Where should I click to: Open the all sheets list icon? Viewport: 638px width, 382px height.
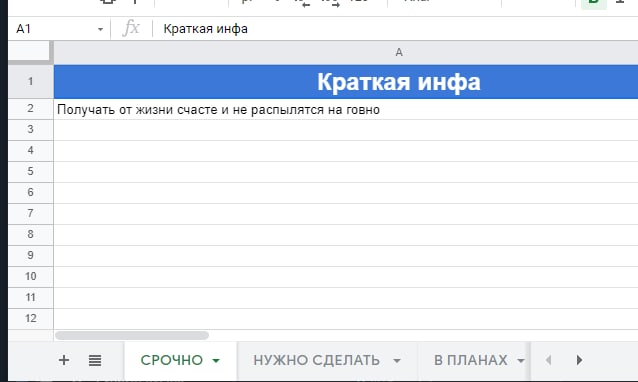coord(95,360)
